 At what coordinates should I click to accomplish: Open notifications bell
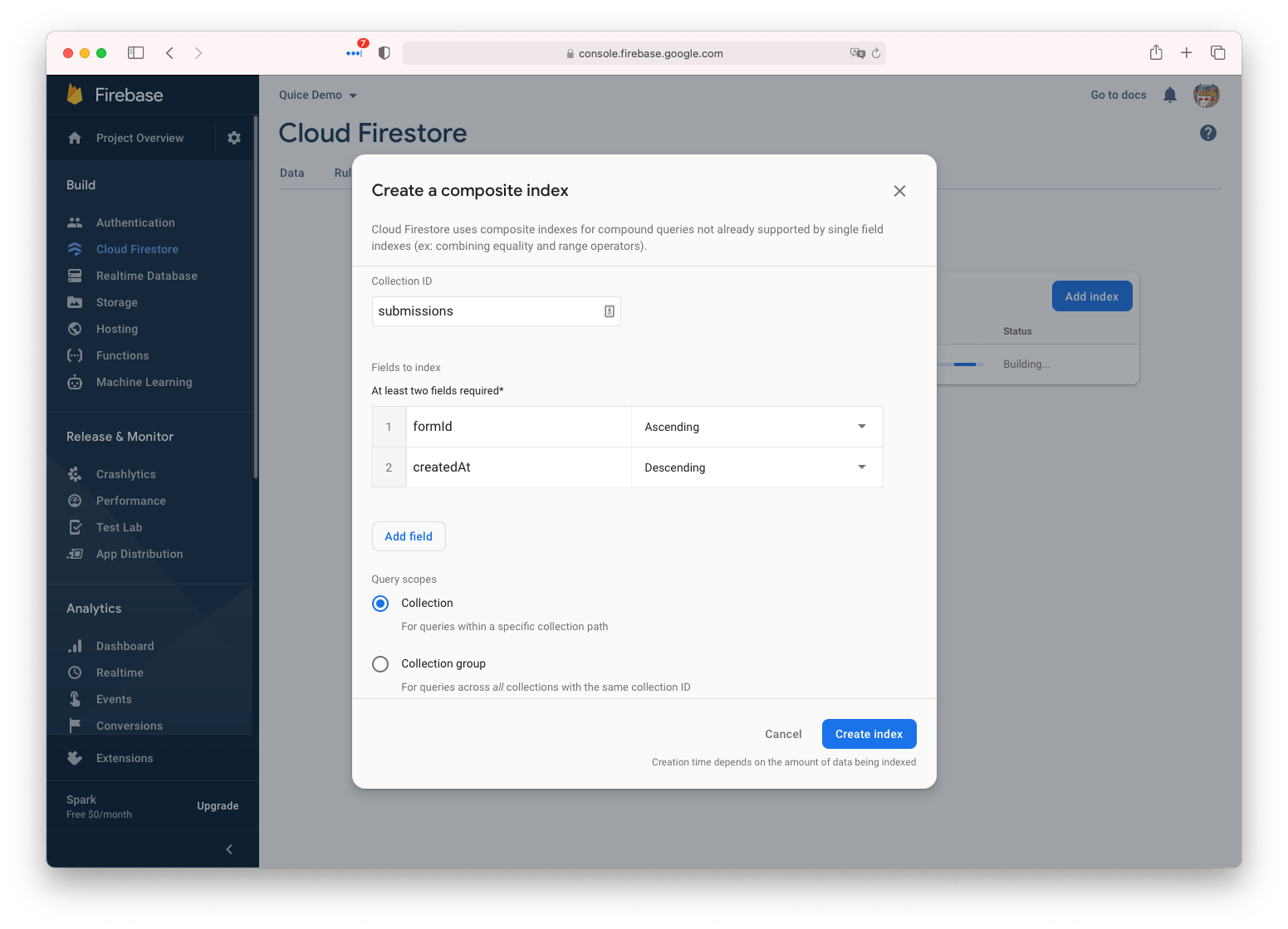point(1170,95)
